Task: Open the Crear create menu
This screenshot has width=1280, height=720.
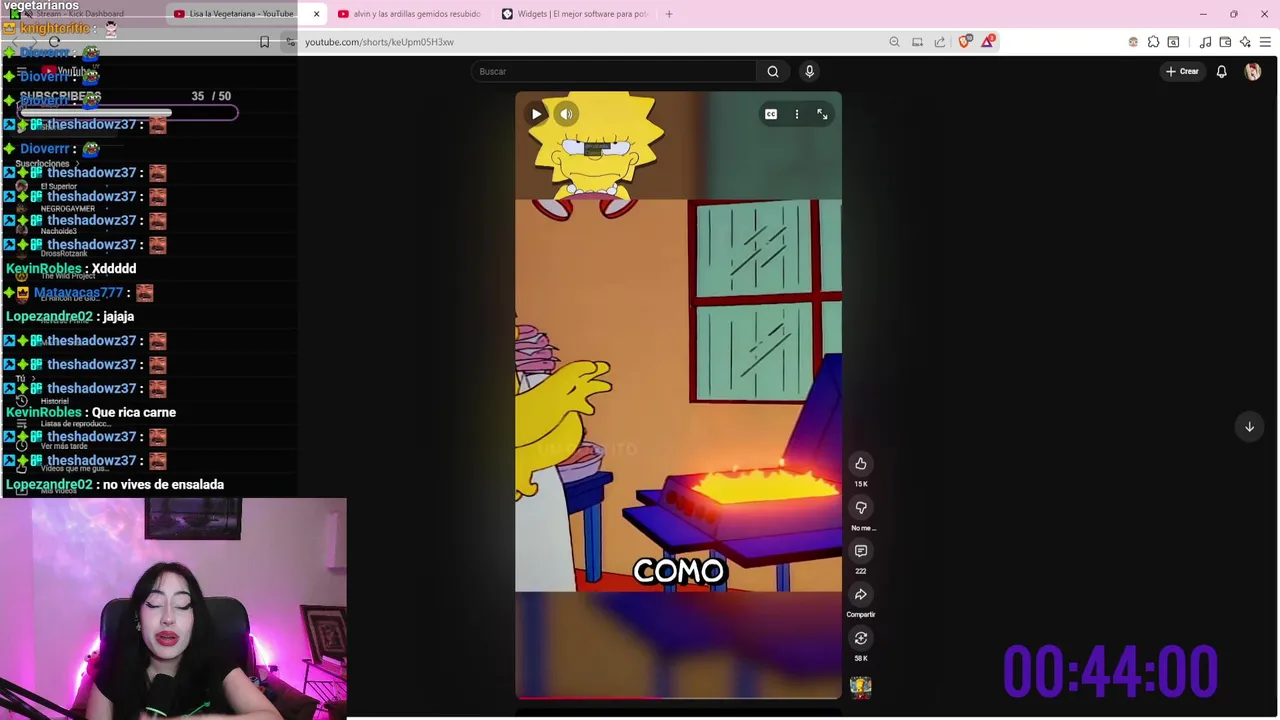Action: [1181, 71]
